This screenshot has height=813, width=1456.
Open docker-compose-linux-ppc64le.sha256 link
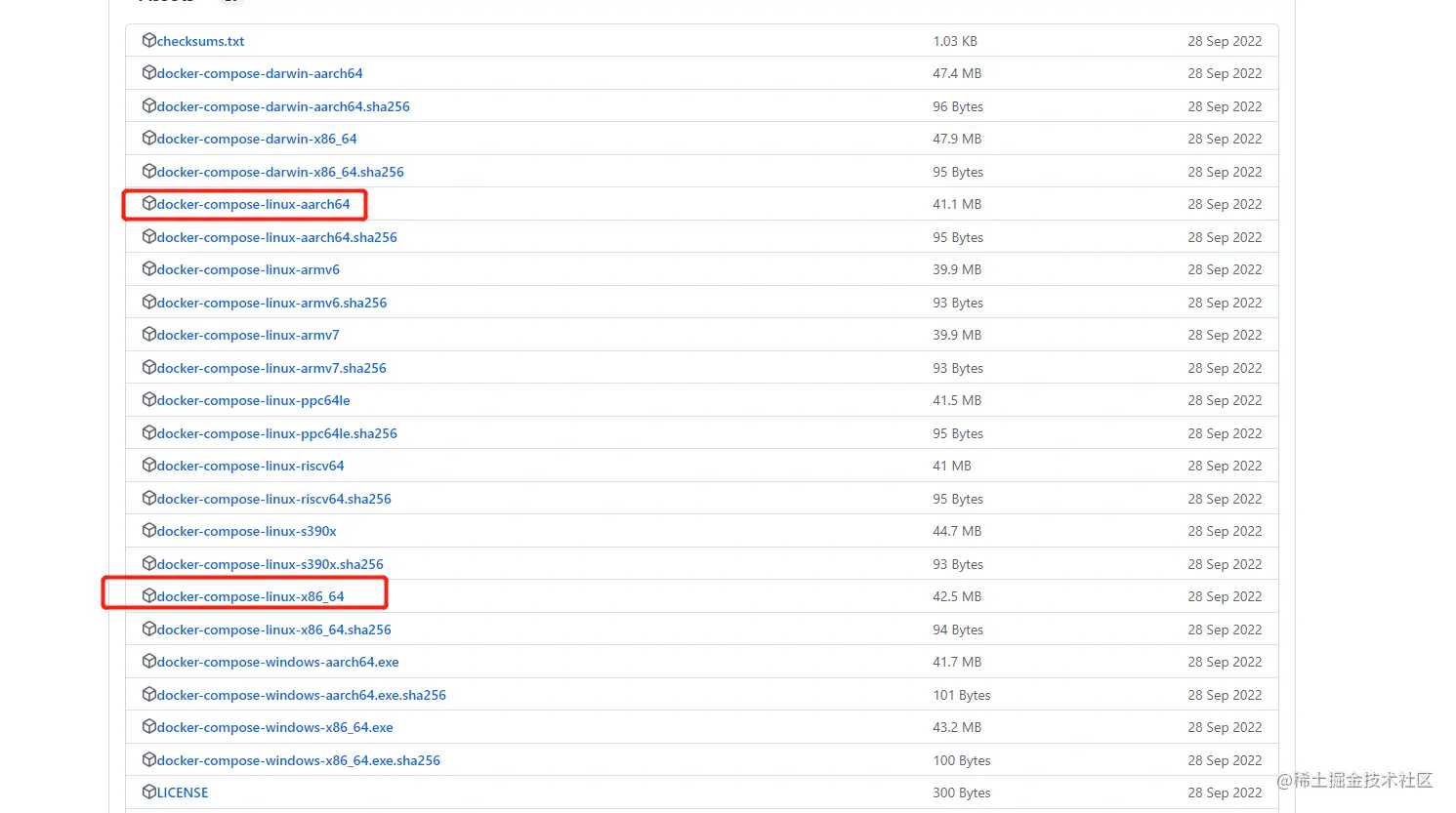(x=276, y=433)
